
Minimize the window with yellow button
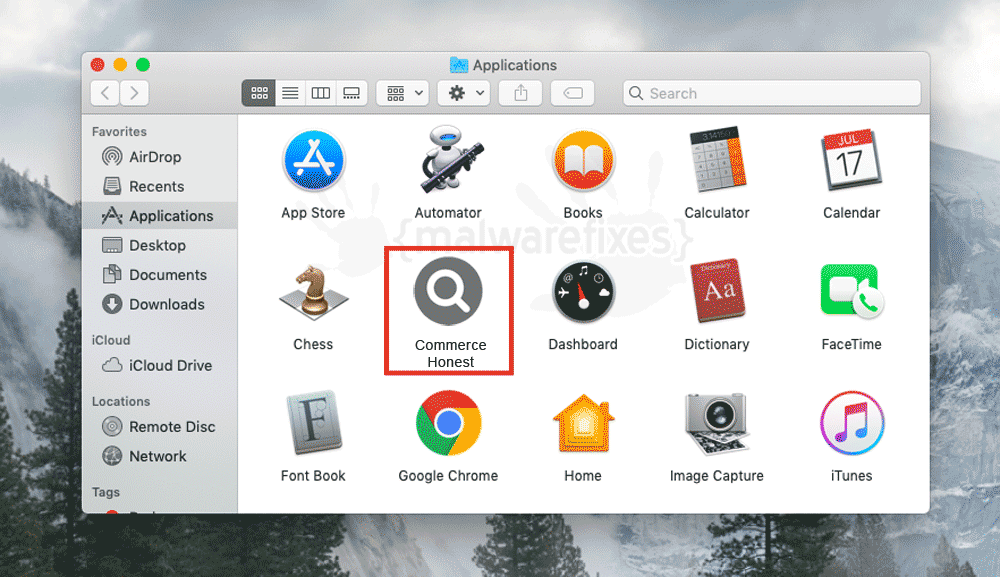pyautogui.click(x=120, y=64)
